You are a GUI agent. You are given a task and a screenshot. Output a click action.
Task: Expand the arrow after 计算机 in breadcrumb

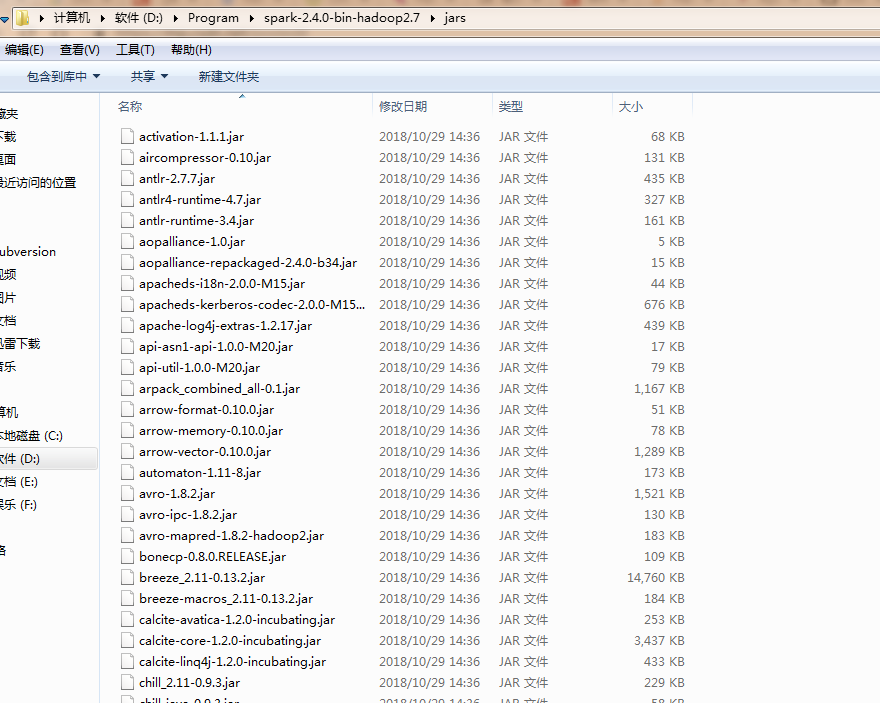103,18
